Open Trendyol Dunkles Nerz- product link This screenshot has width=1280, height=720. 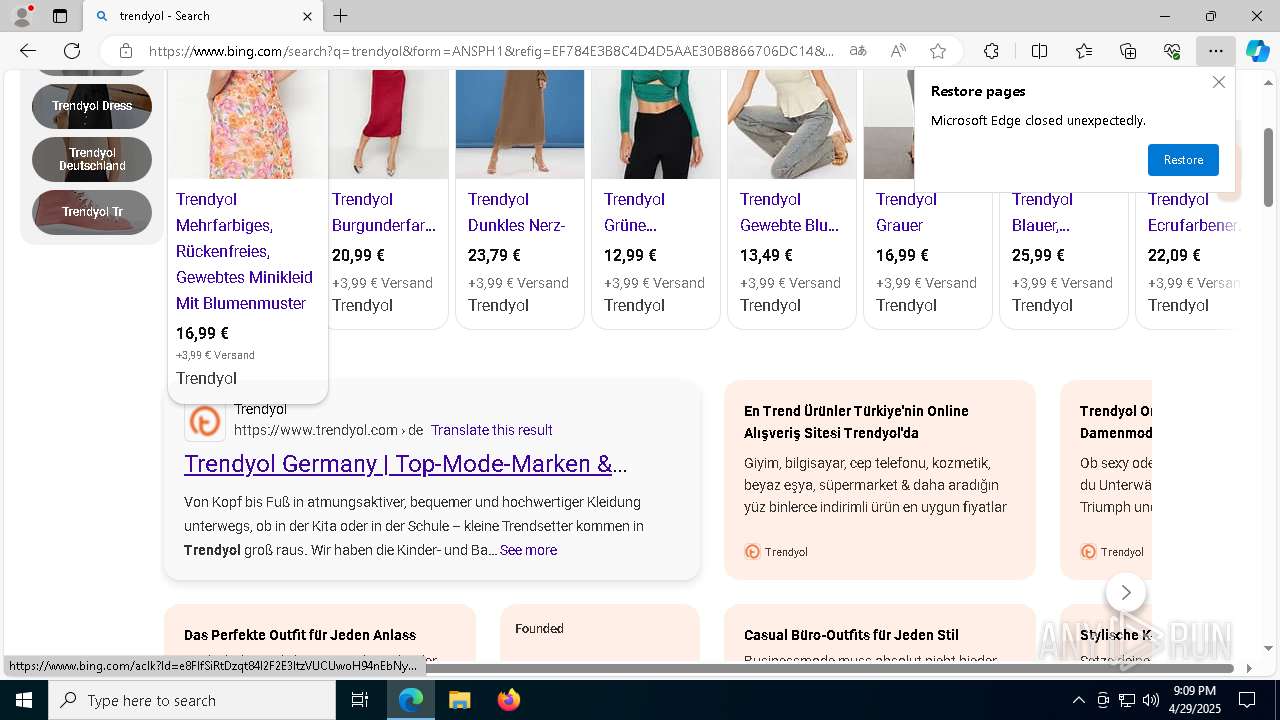pyautogui.click(x=517, y=212)
